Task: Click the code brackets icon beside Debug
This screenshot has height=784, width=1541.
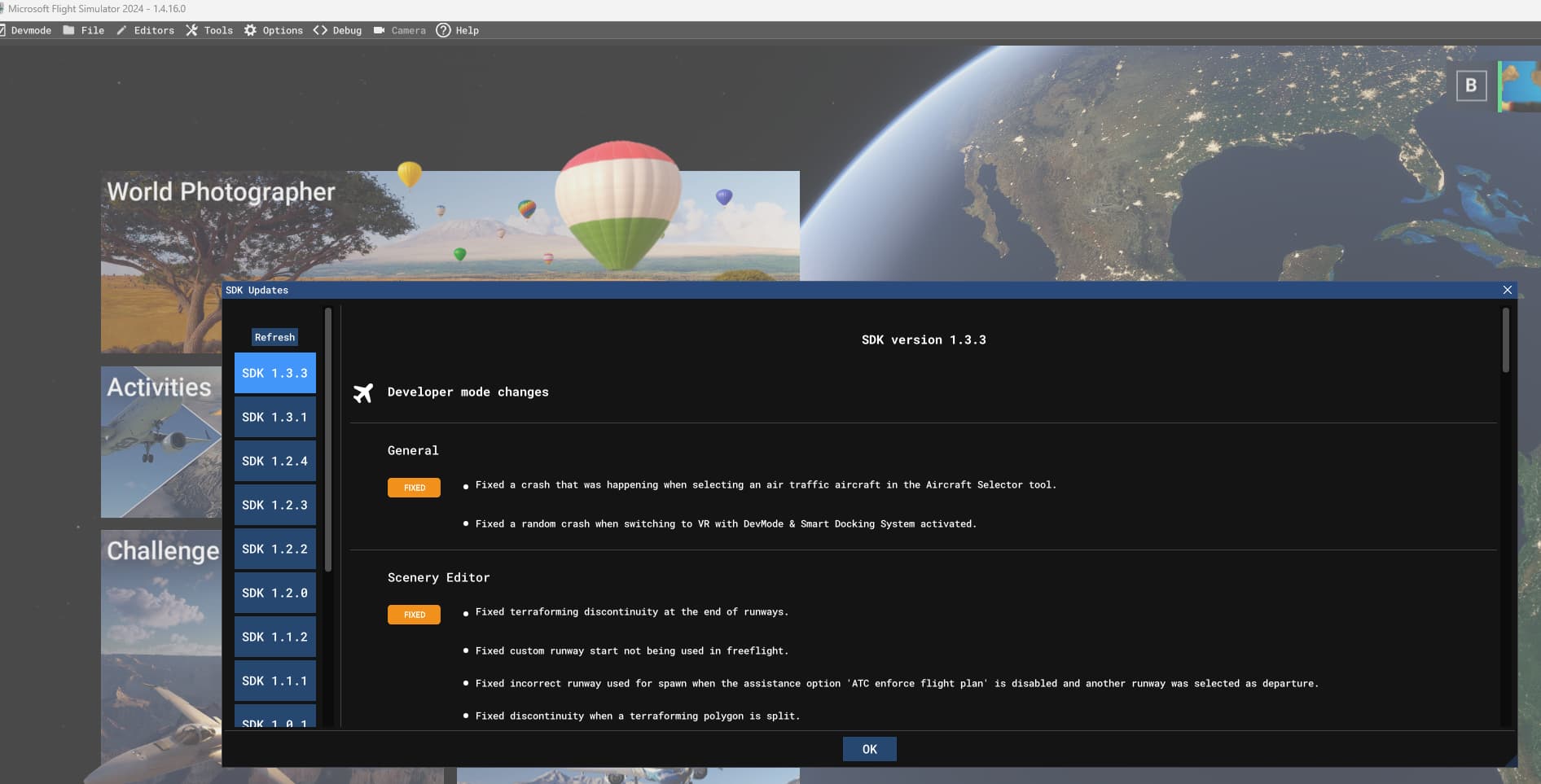Action: [320, 30]
